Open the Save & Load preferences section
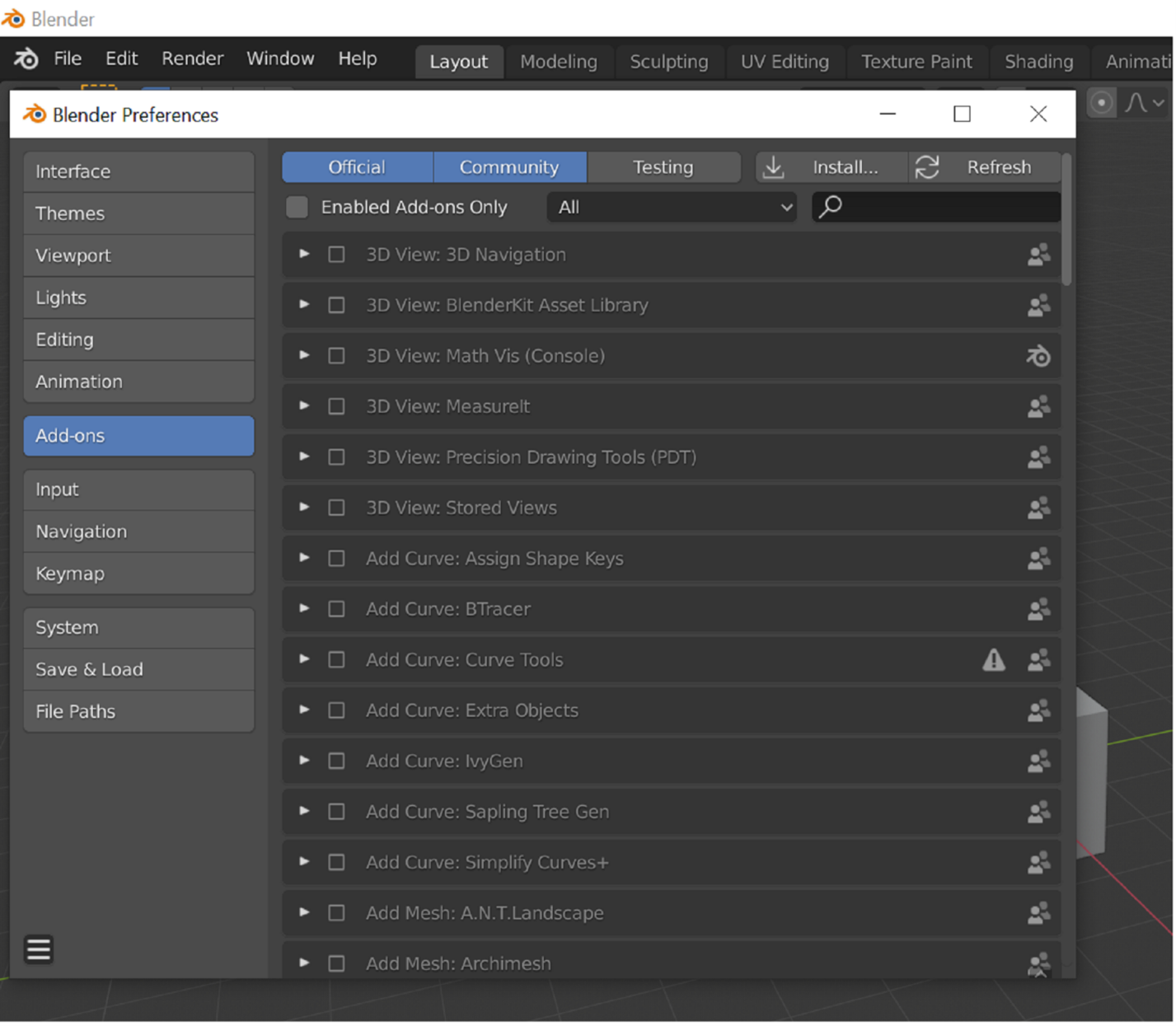1176x1026 pixels. (x=138, y=670)
